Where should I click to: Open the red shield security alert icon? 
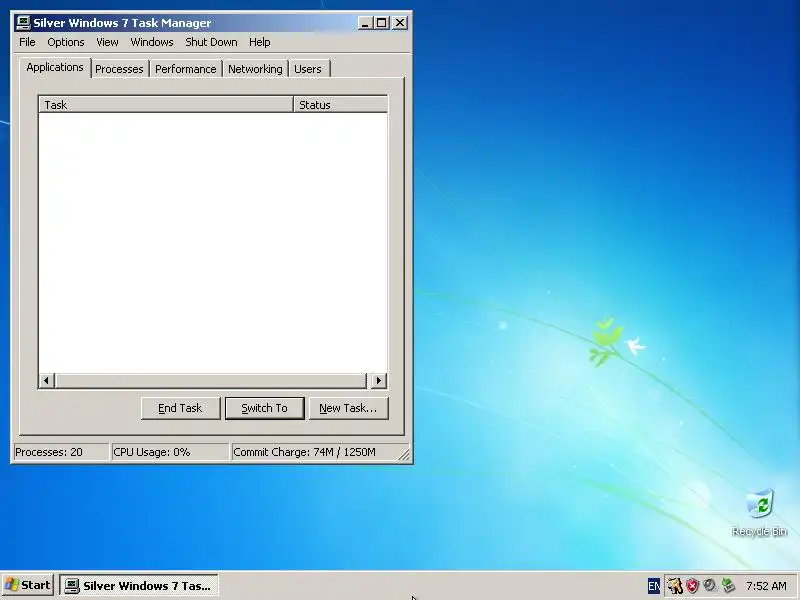[x=692, y=586]
